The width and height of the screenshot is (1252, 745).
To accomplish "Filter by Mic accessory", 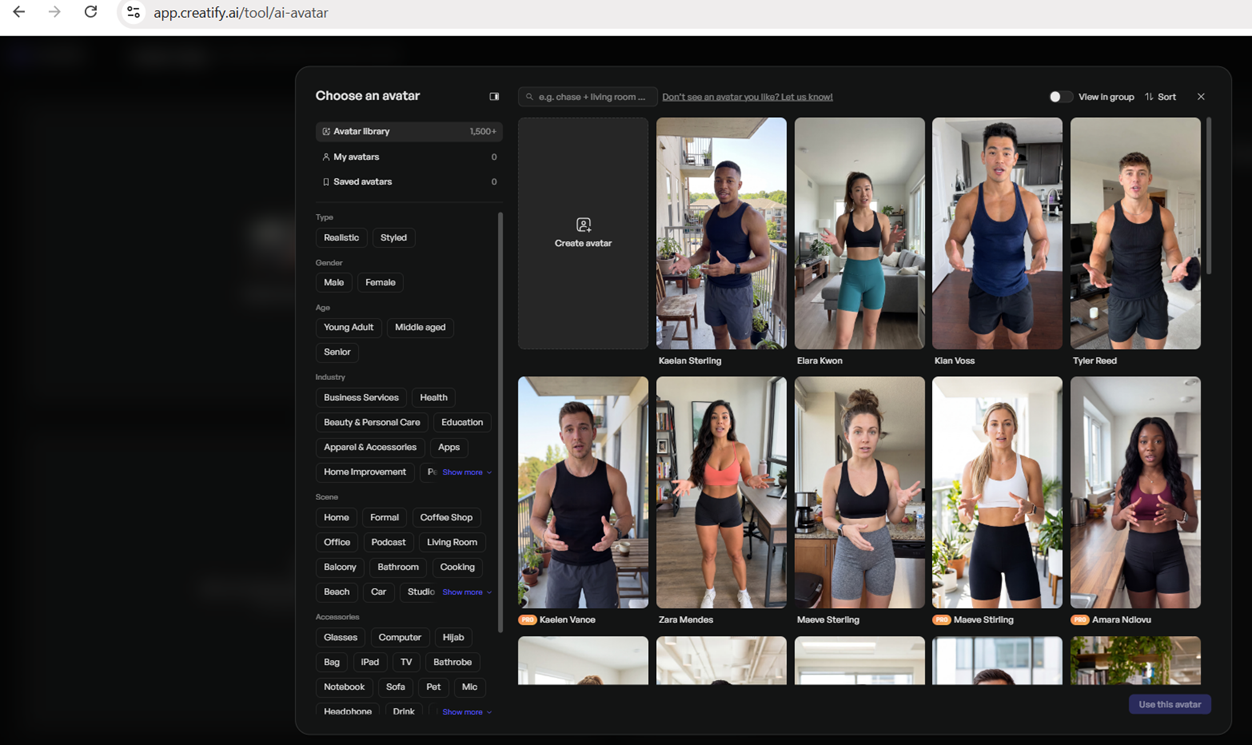I will pyautogui.click(x=469, y=688).
